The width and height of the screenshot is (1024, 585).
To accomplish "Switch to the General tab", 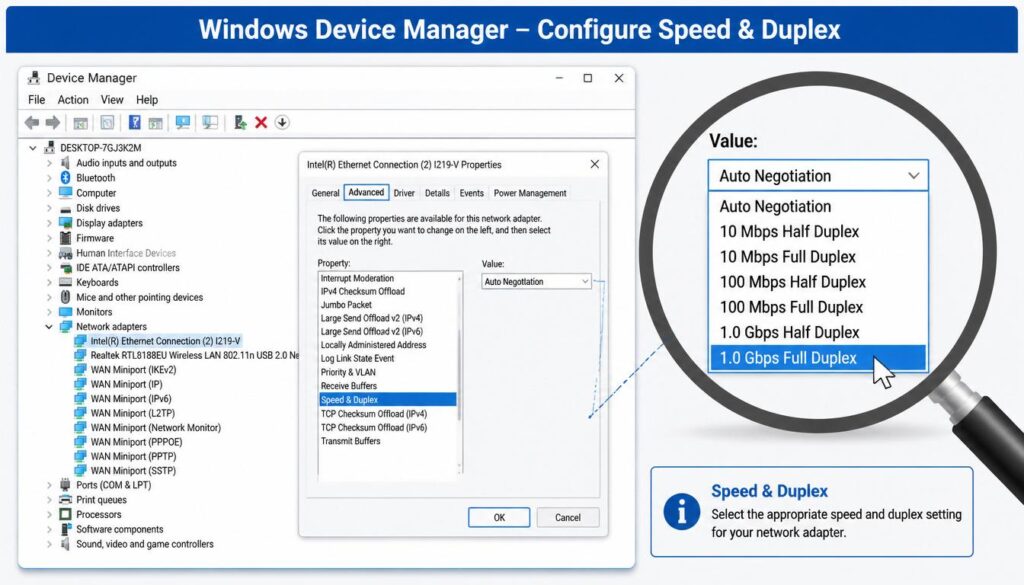I will coord(325,193).
